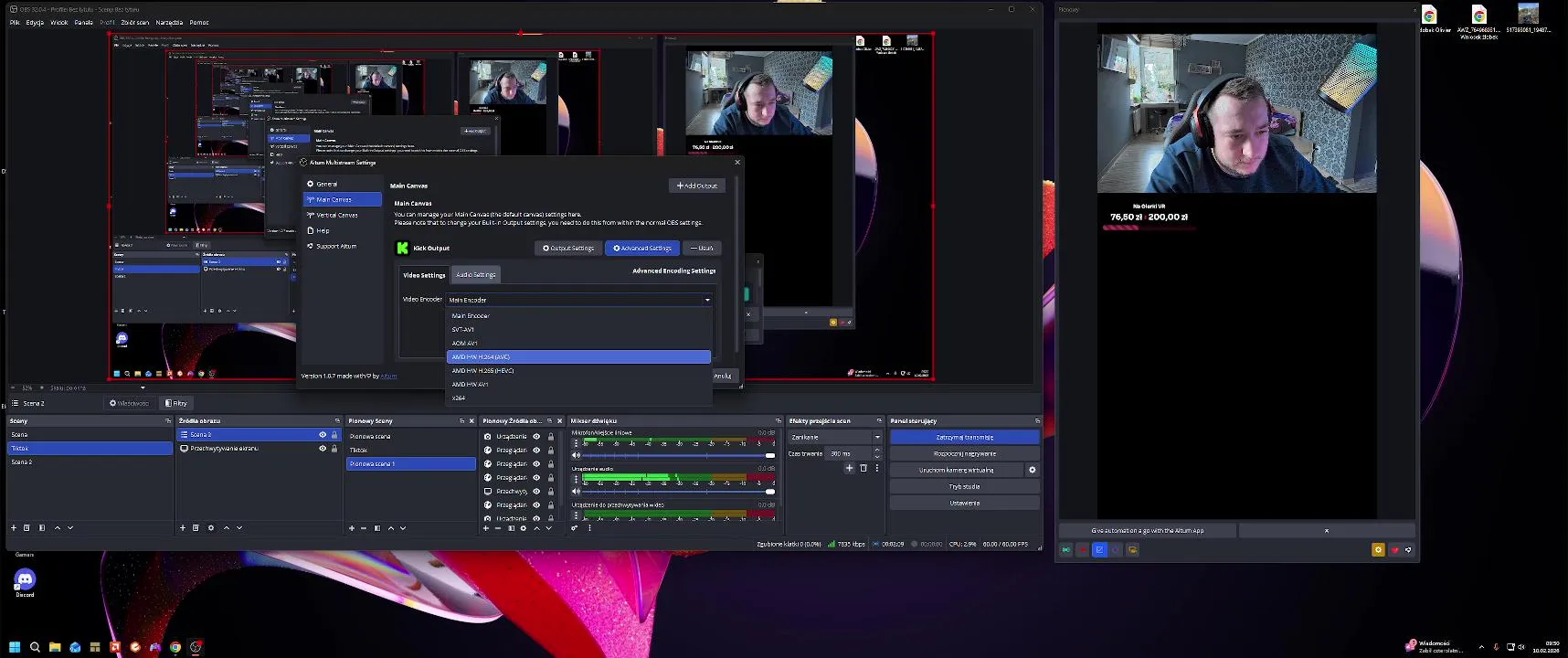Screen dimensions: 1568x658
Task: Remove vertical scene in Pionowy Sceny
Action: (364, 527)
